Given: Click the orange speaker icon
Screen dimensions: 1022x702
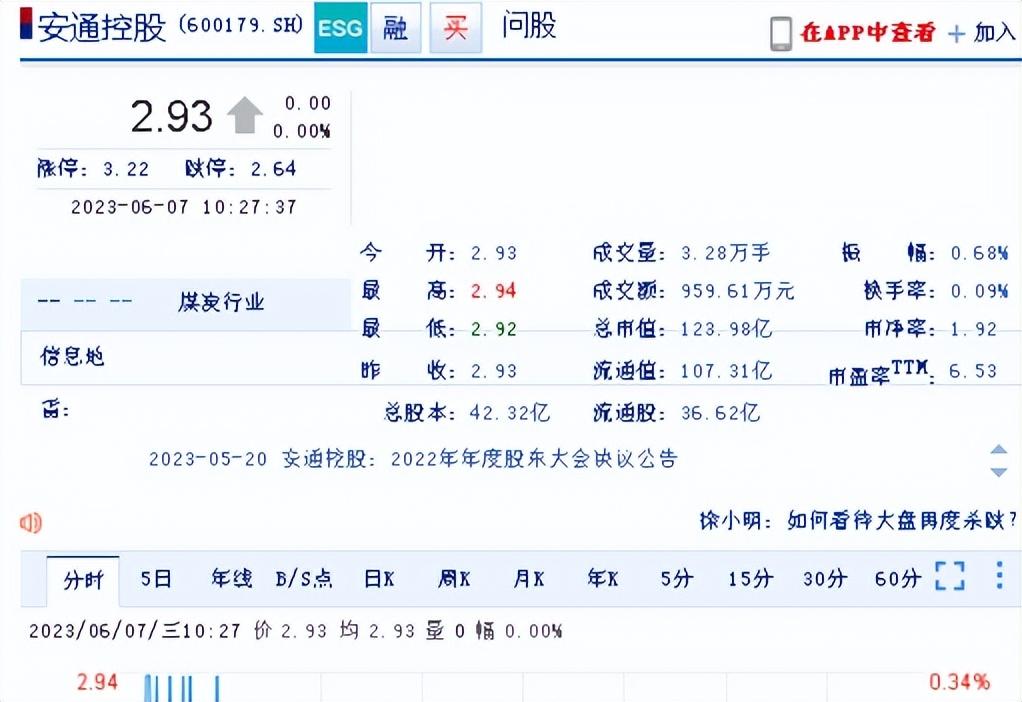Looking at the screenshot, I should pos(31,522).
